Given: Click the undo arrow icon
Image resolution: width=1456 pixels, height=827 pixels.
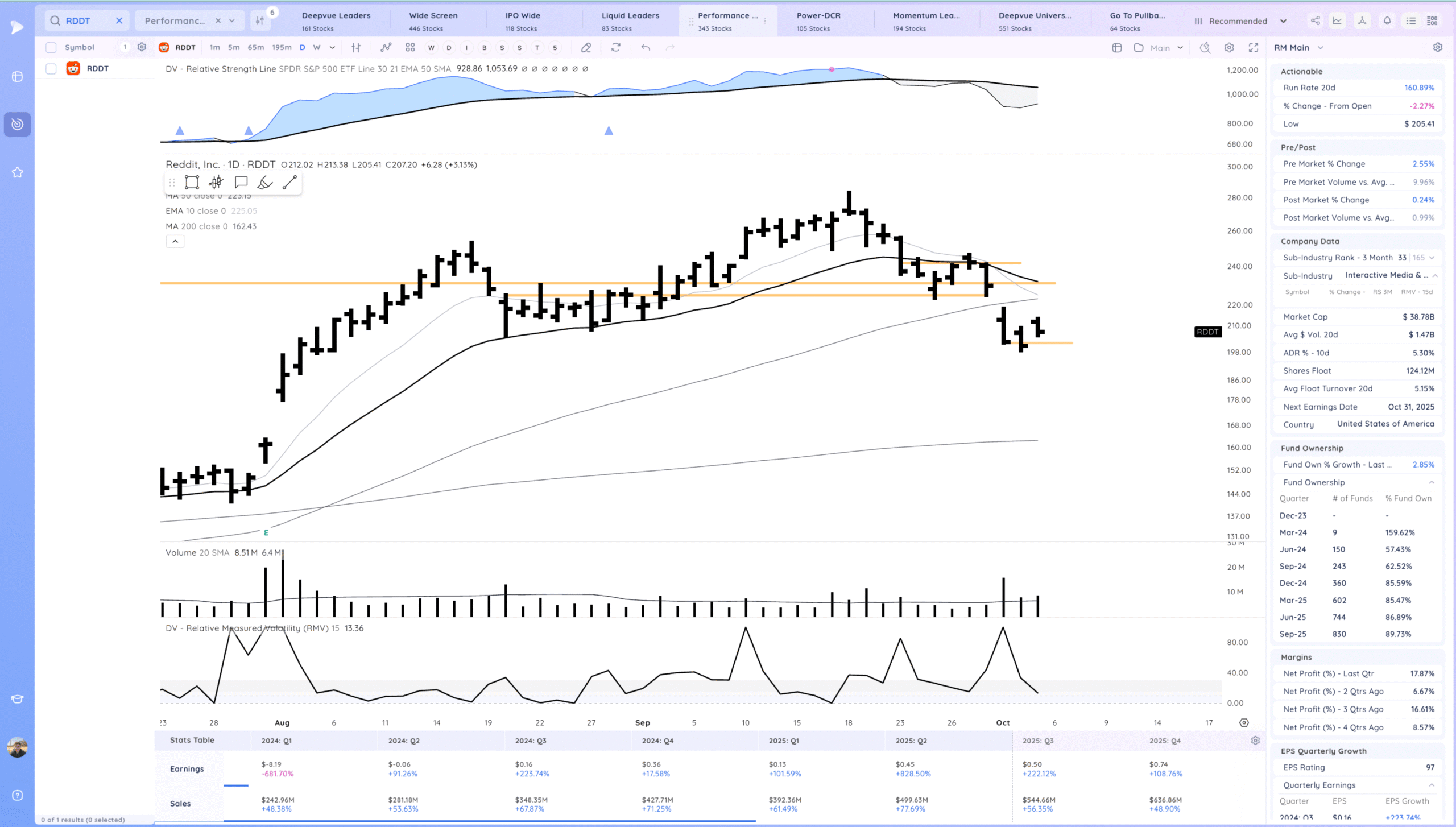Looking at the screenshot, I should pyautogui.click(x=645, y=48).
